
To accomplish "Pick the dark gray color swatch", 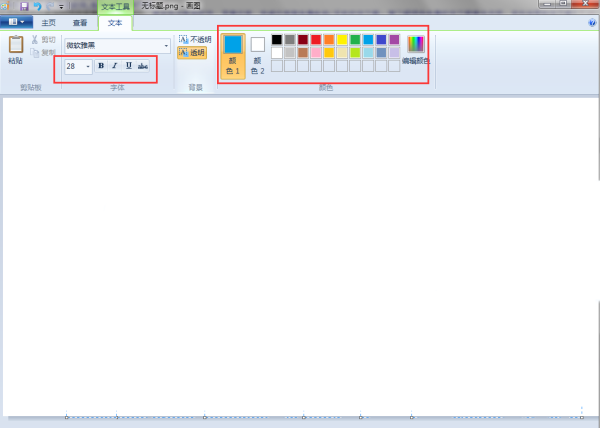I will (x=290, y=39).
